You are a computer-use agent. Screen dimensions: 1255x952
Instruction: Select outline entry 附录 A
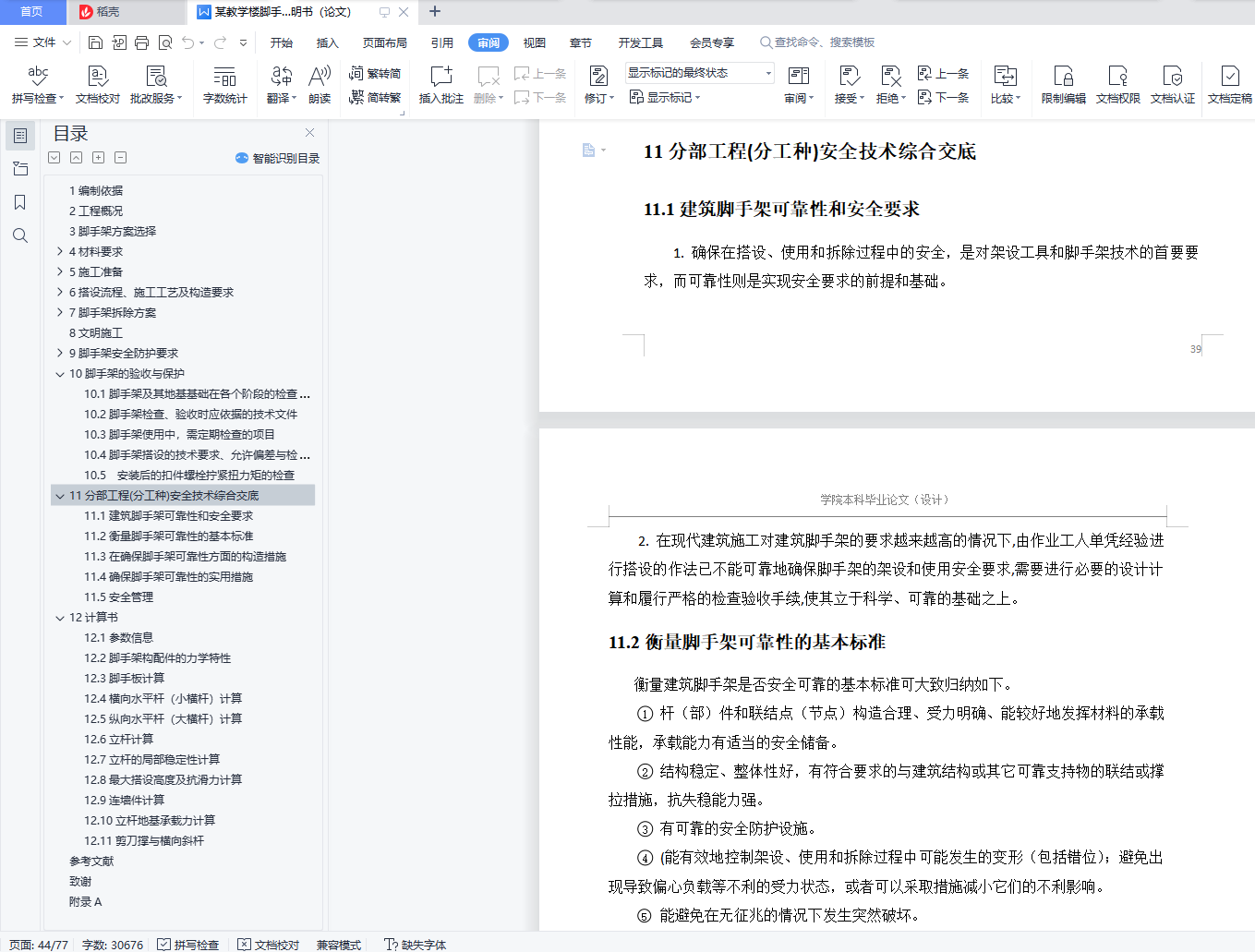coord(86,902)
